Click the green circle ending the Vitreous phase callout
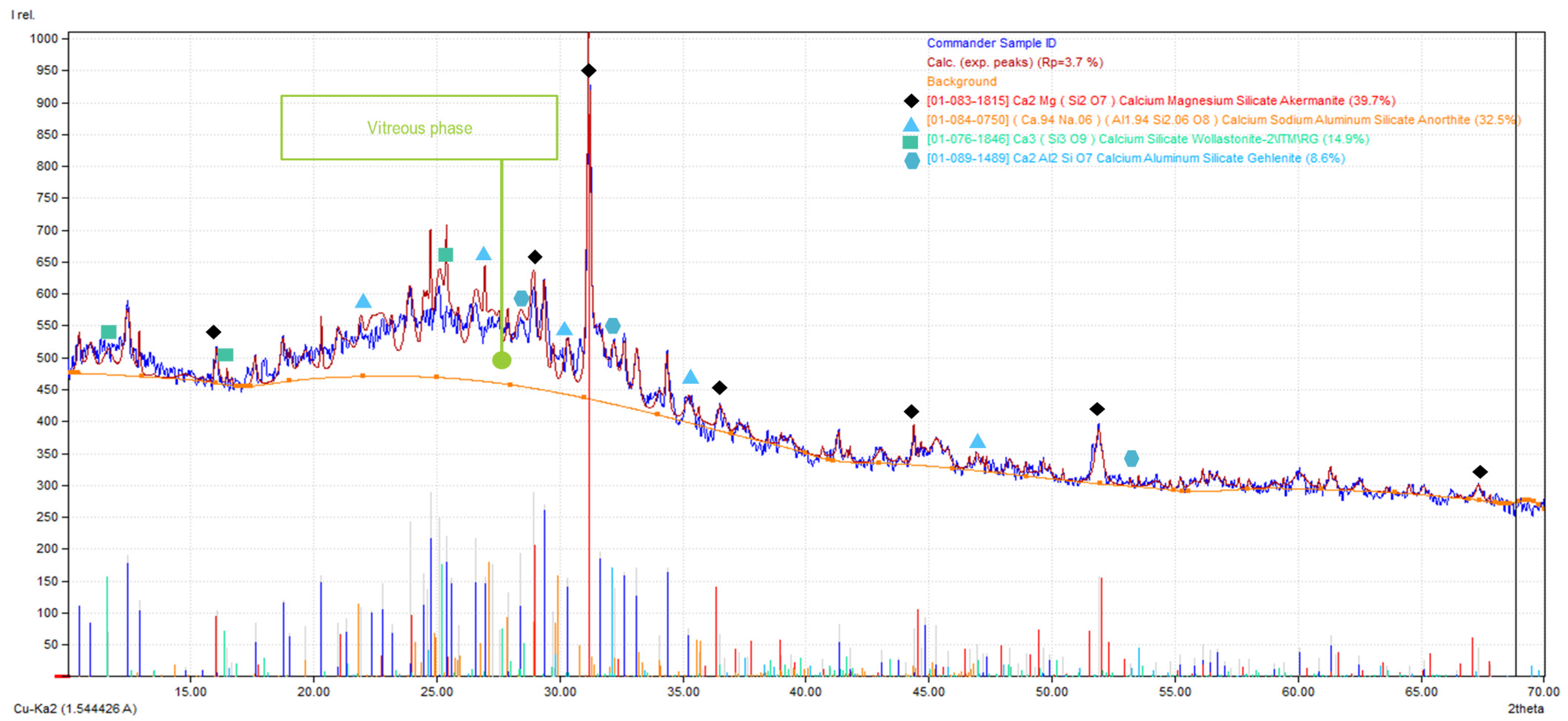Image resolution: width=1568 pixels, height=721 pixels. point(502,360)
